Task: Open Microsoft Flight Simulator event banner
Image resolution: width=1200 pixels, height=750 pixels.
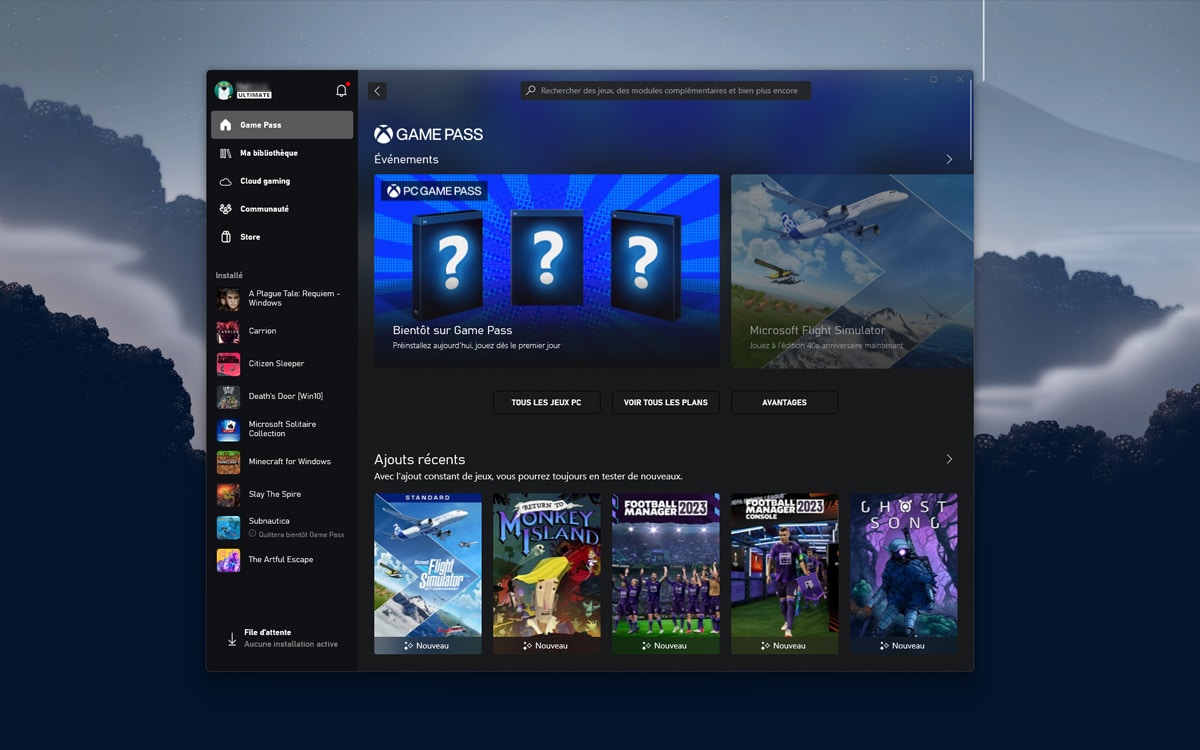Action: point(852,271)
